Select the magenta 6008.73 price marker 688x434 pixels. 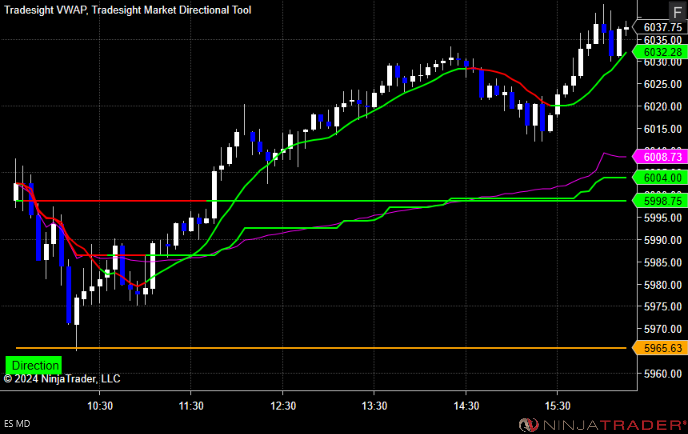coord(660,157)
